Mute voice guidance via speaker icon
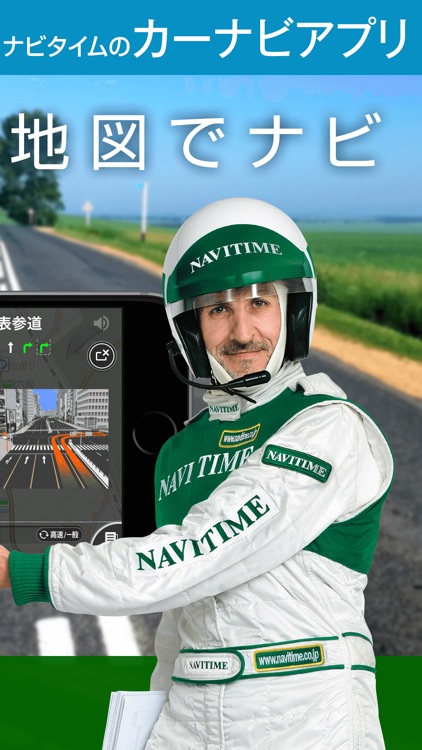Viewport: 422px width, 750px height. (101, 324)
